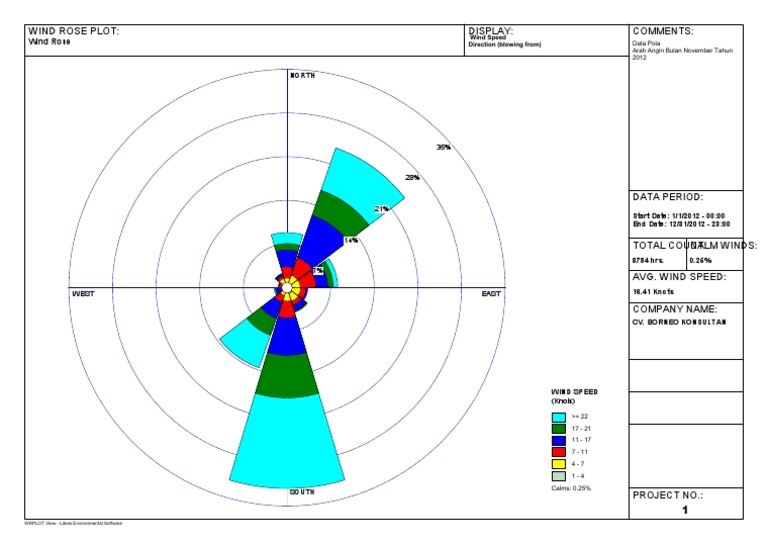Click the NORTH axis label
The width and height of the screenshot is (768, 543).
(303, 75)
